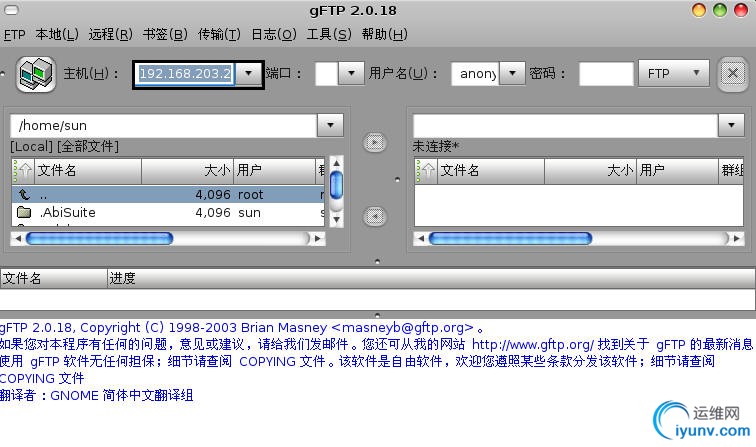Viewport: 756px width, 447px height.
Task: Click the username field showing anony
Action: [475, 74]
